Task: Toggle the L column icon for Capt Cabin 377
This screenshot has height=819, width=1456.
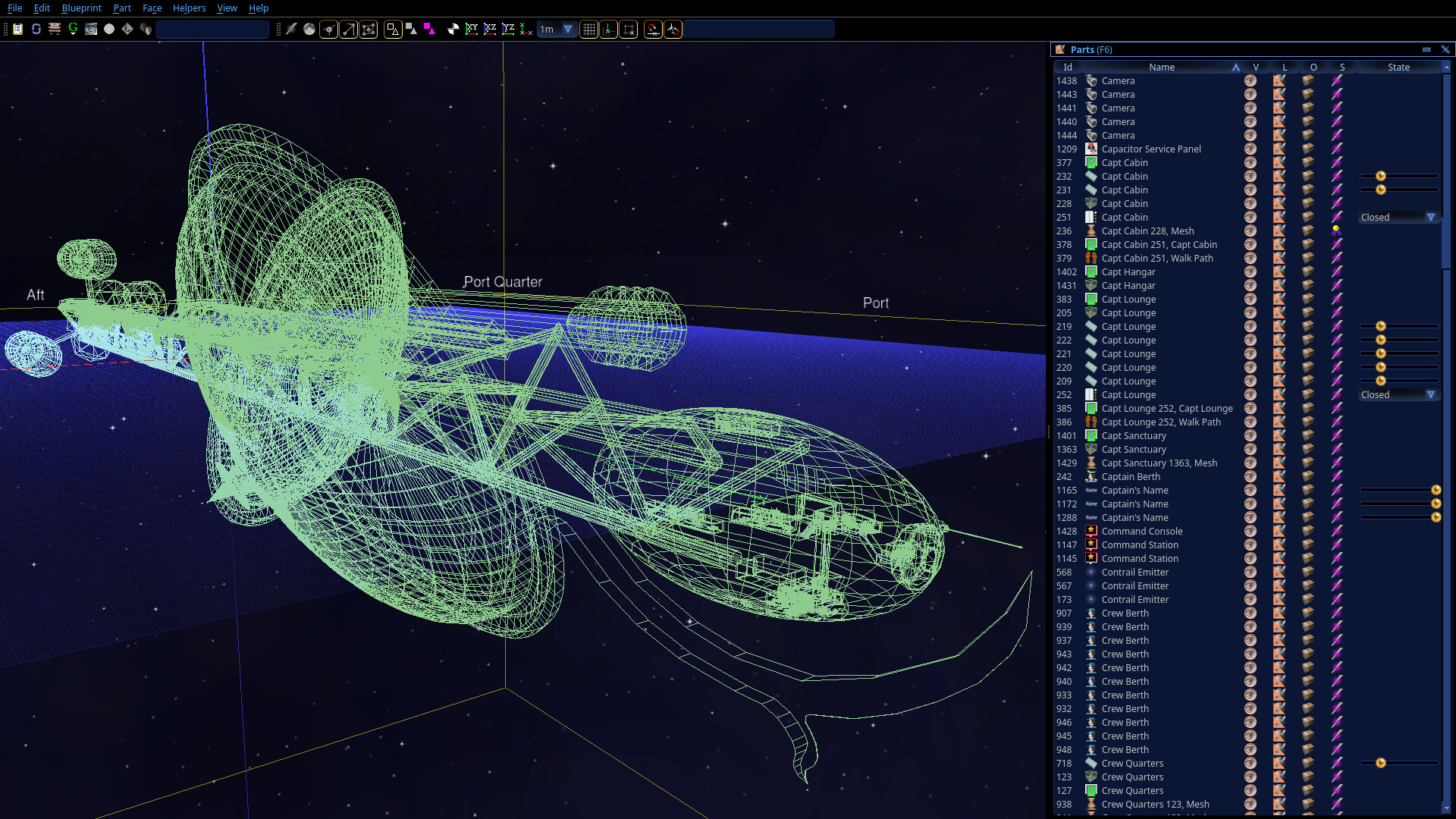Action: pos(1280,162)
